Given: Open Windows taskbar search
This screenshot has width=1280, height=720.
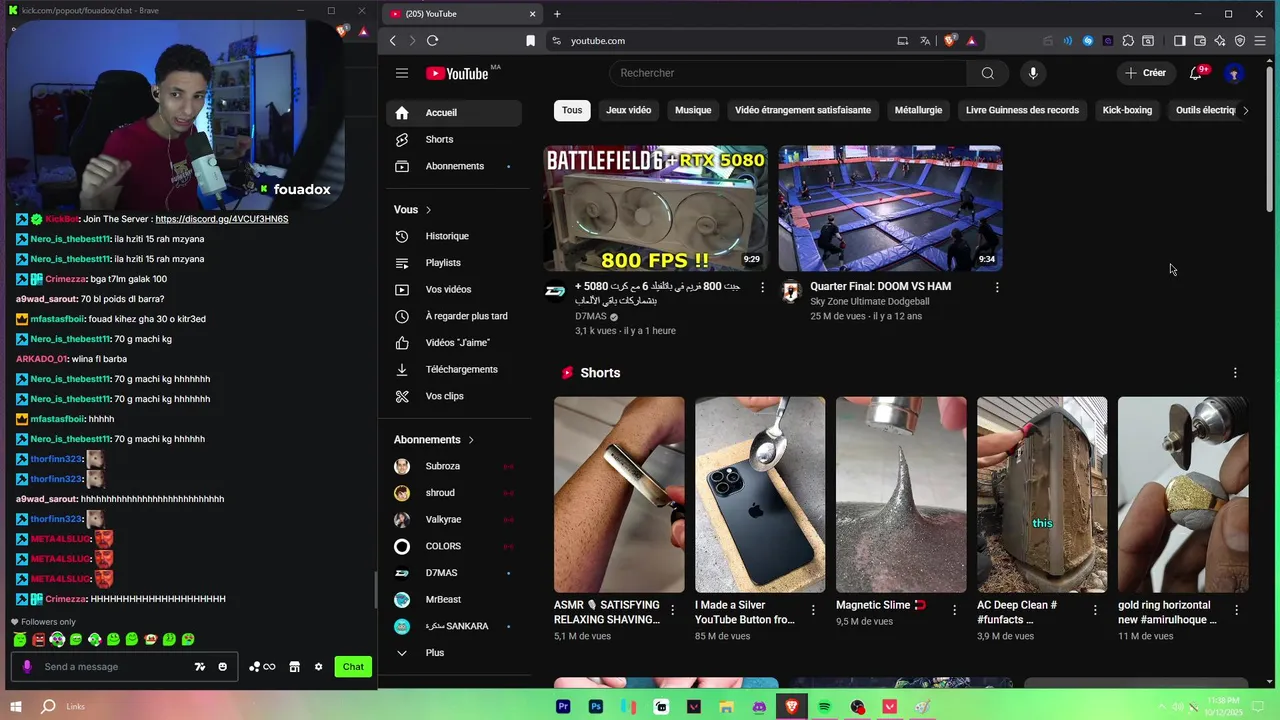Looking at the screenshot, I should click(48, 707).
